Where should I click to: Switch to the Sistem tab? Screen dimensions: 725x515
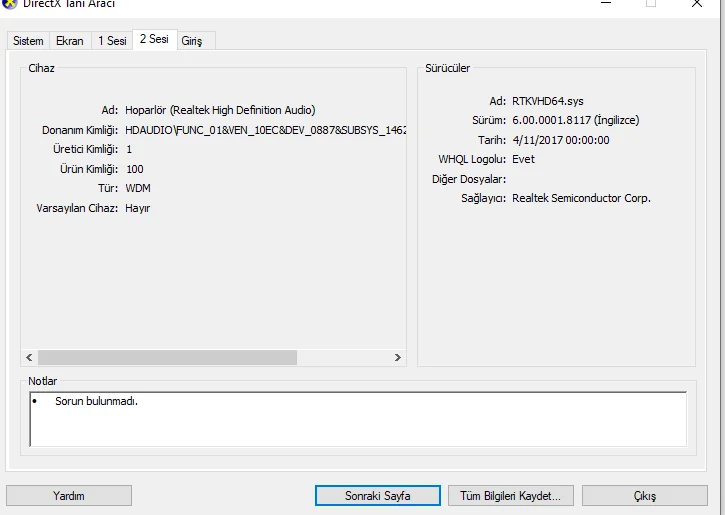tap(28, 41)
